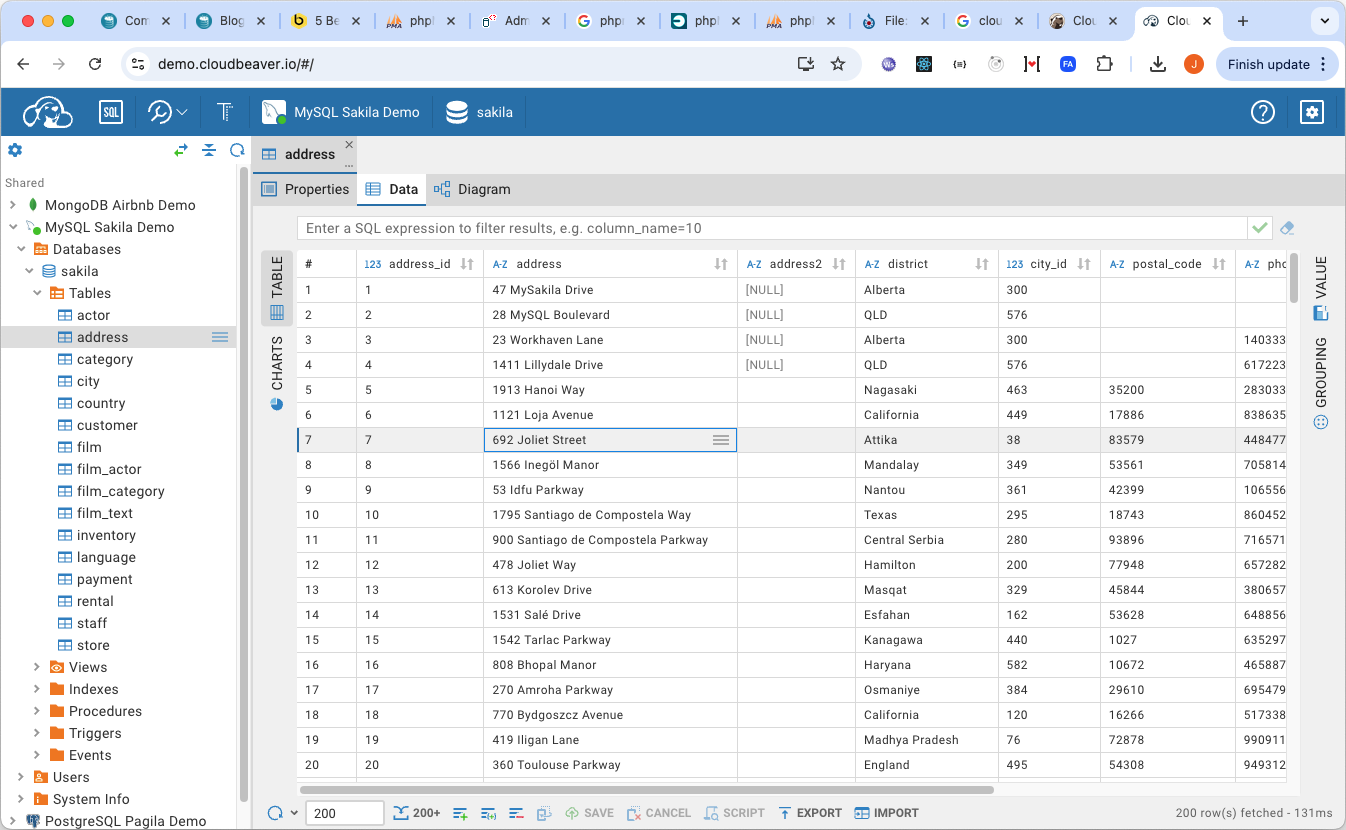The width and height of the screenshot is (1346, 830).
Task: Apply the SQL filter expression checkmark
Action: 1260,227
